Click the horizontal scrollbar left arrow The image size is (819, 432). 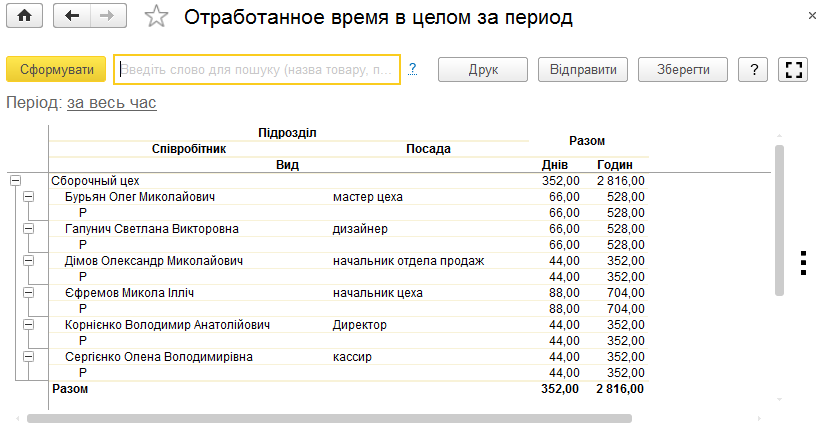[x=18, y=418]
